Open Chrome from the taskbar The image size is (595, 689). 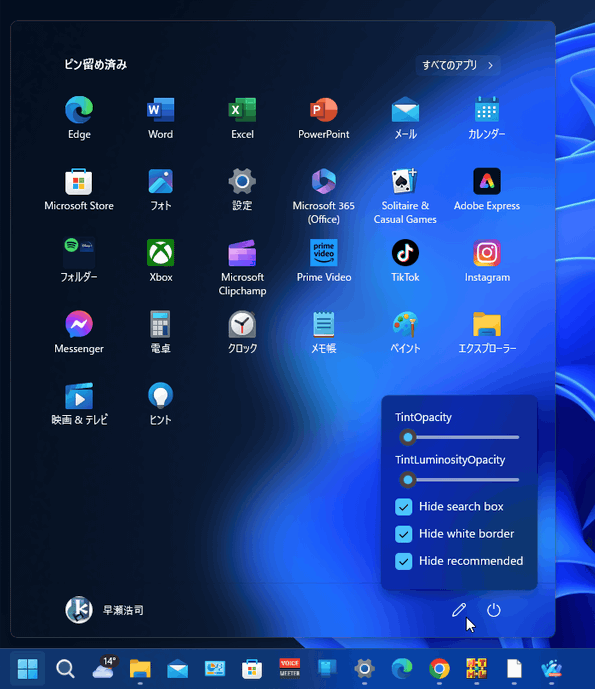pyautogui.click(x=439, y=669)
